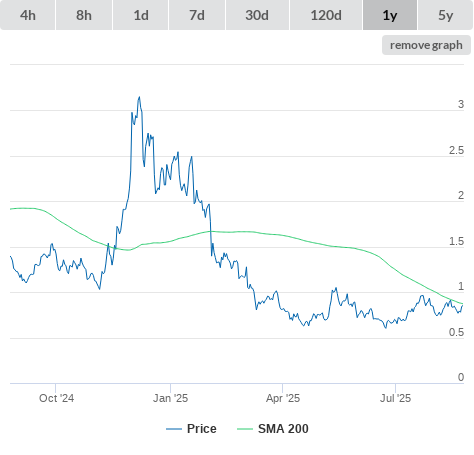This screenshot has width=474, height=455.
Task: Click the active 1y range tab
Action: point(390,15)
